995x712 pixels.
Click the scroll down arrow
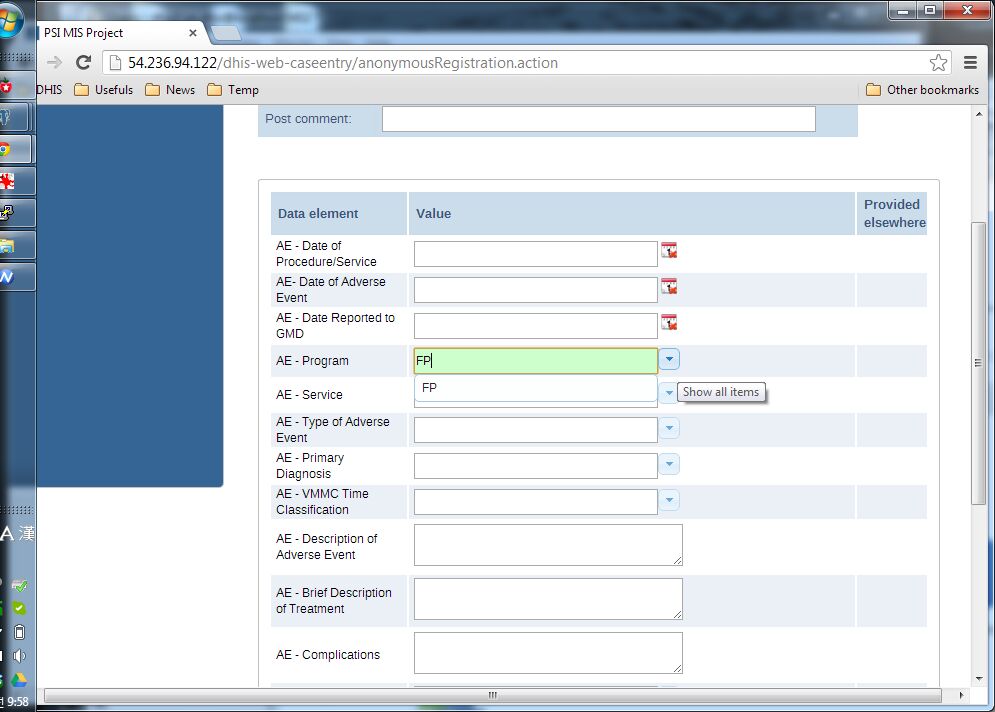979,679
